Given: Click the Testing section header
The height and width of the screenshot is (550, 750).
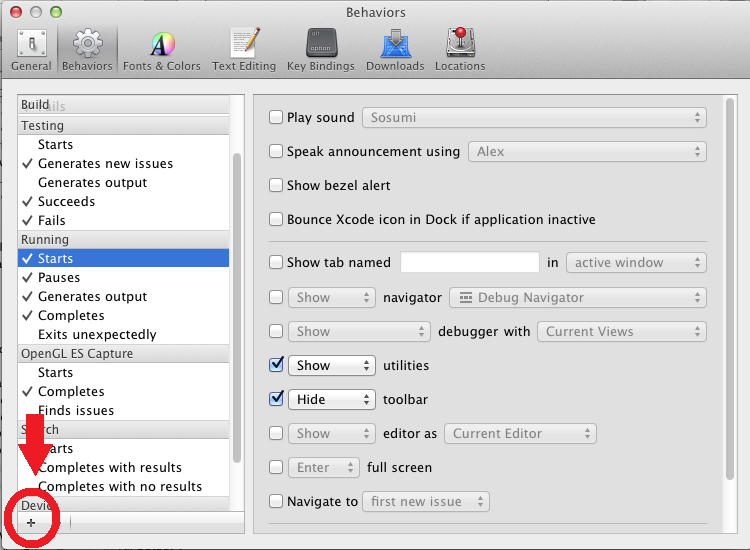Looking at the screenshot, I should tap(123, 125).
